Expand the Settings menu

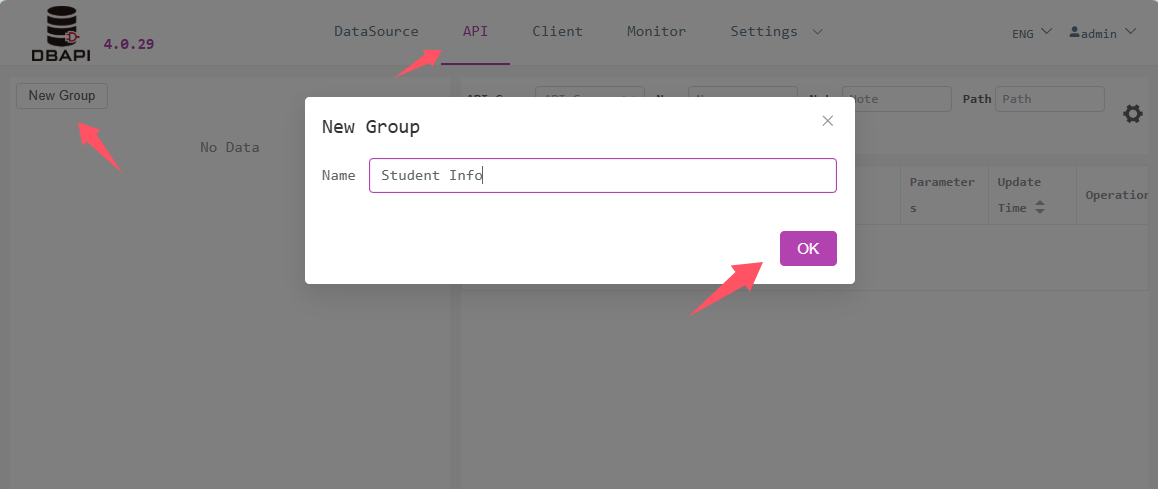(x=776, y=32)
